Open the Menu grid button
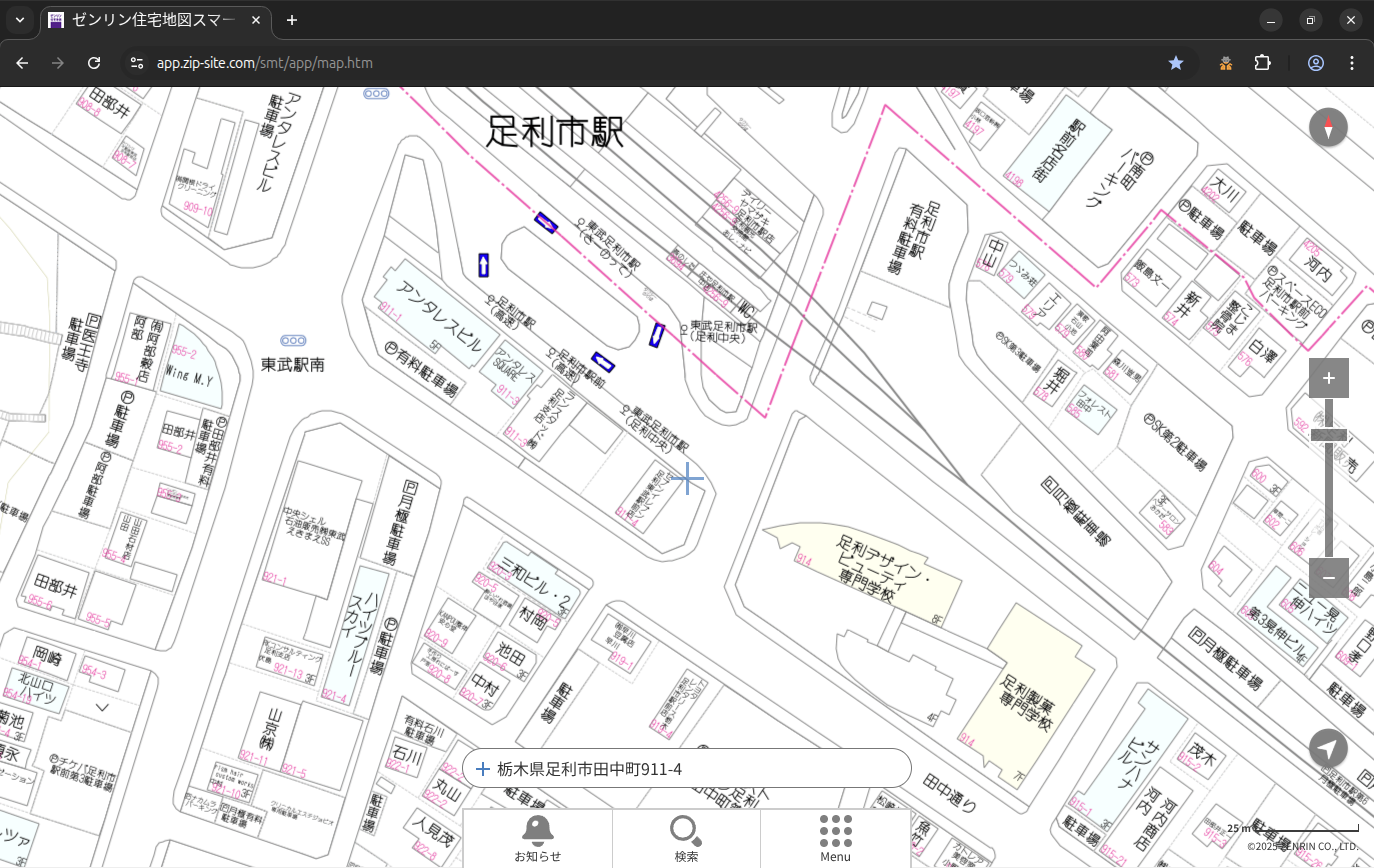 [835, 838]
